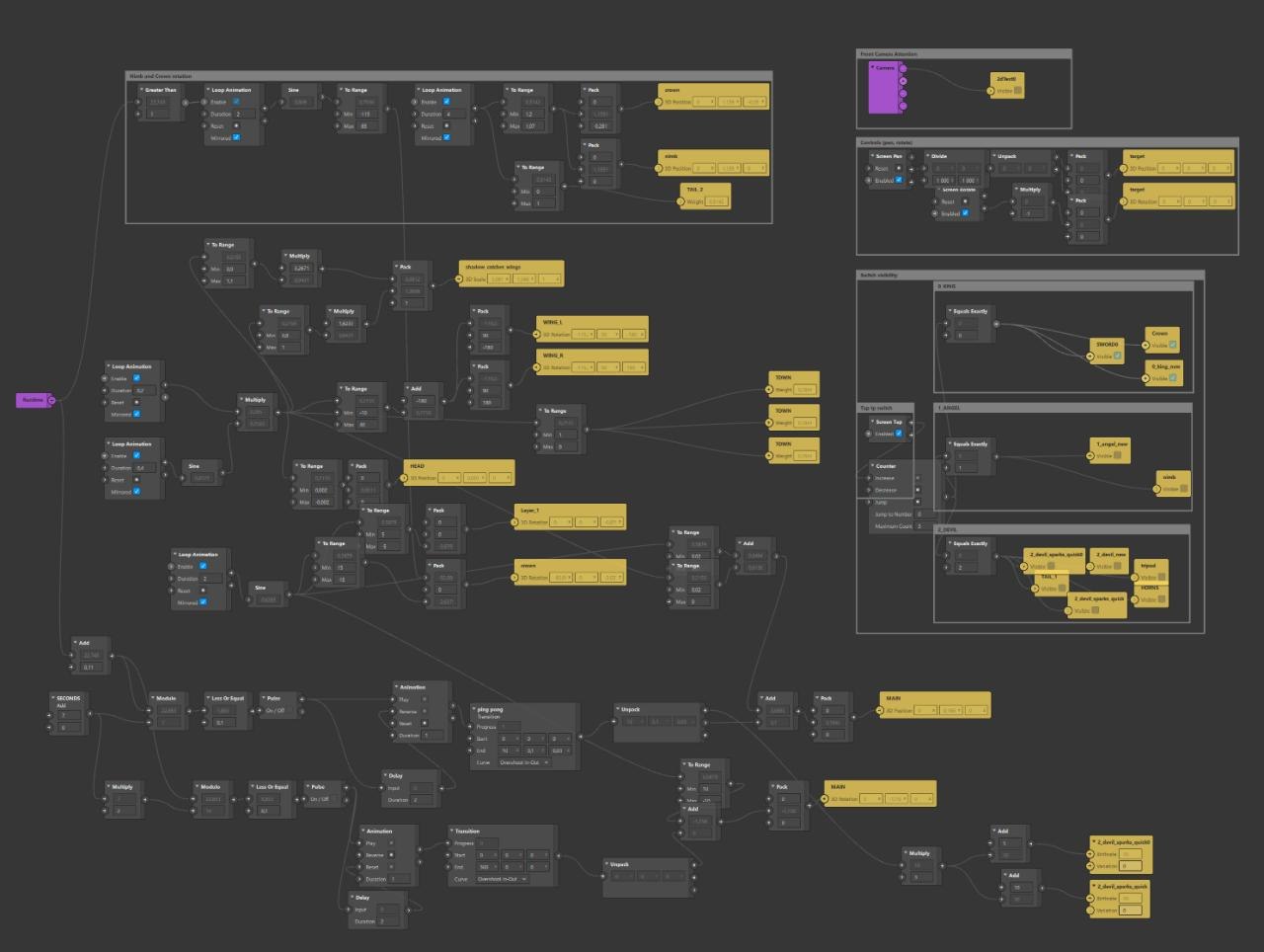Click Jump to Number field in Counter
The height and width of the screenshot is (952, 1264).
(923, 514)
